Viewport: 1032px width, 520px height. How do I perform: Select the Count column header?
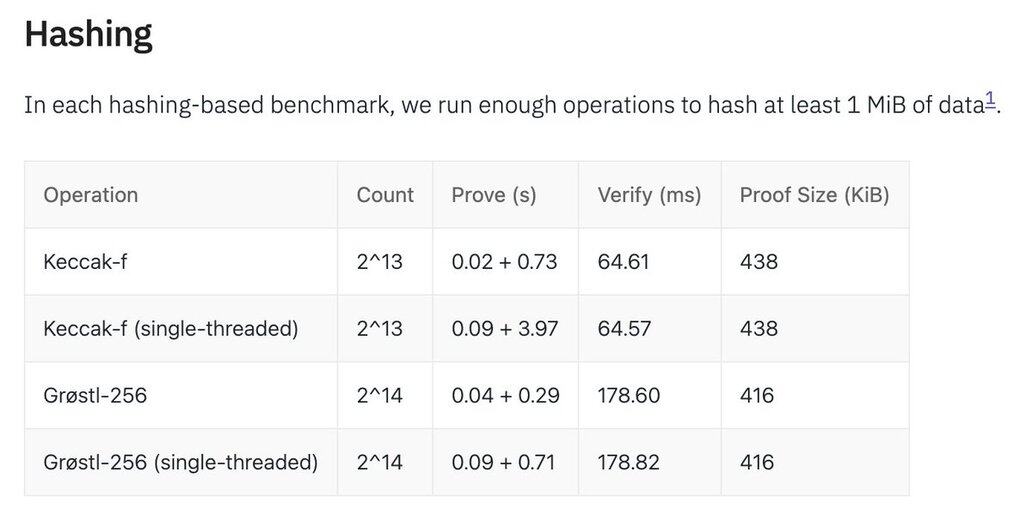click(385, 195)
